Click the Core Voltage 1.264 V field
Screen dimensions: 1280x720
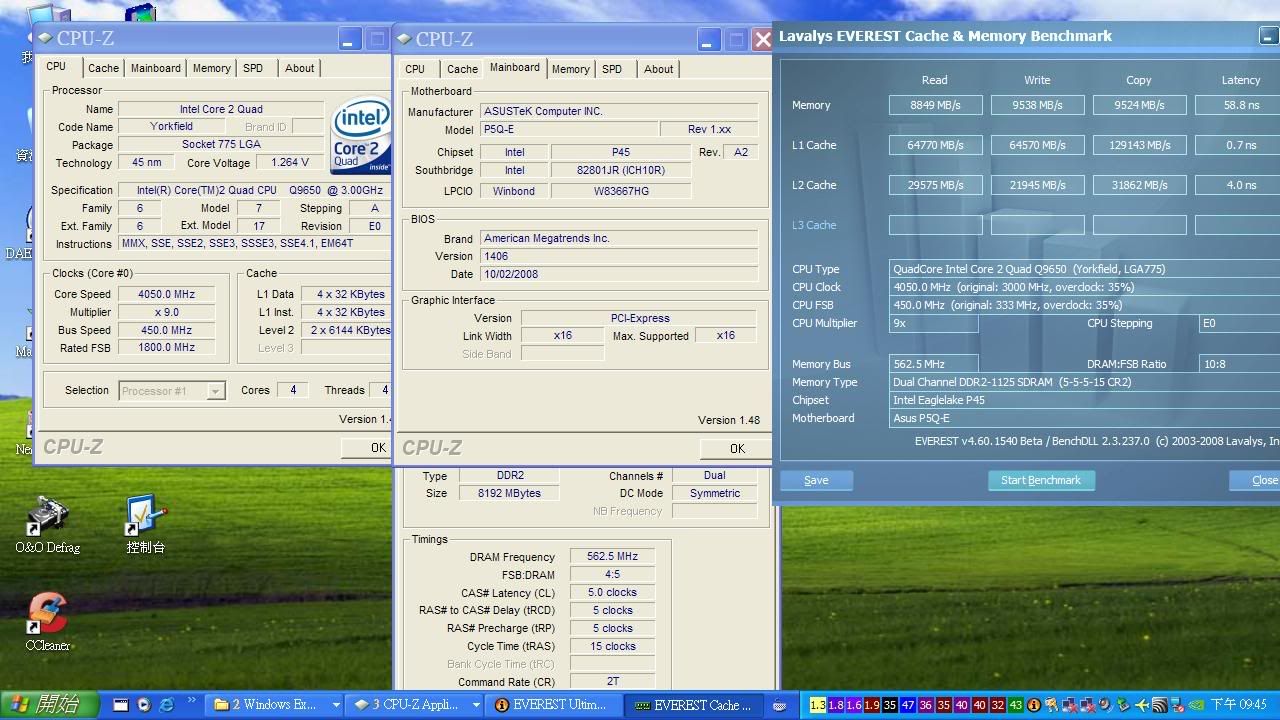pos(290,162)
